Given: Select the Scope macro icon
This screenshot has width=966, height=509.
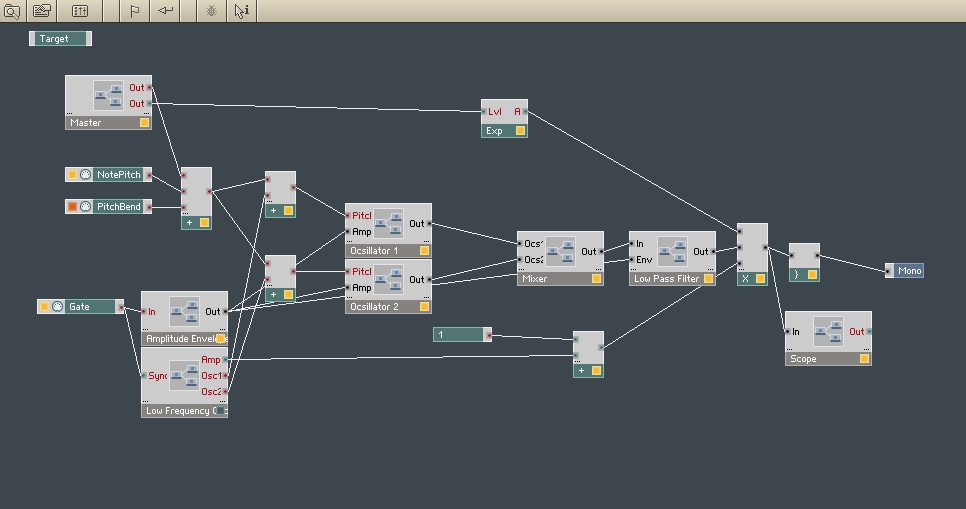Looking at the screenshot, I should tap(829, 332).
